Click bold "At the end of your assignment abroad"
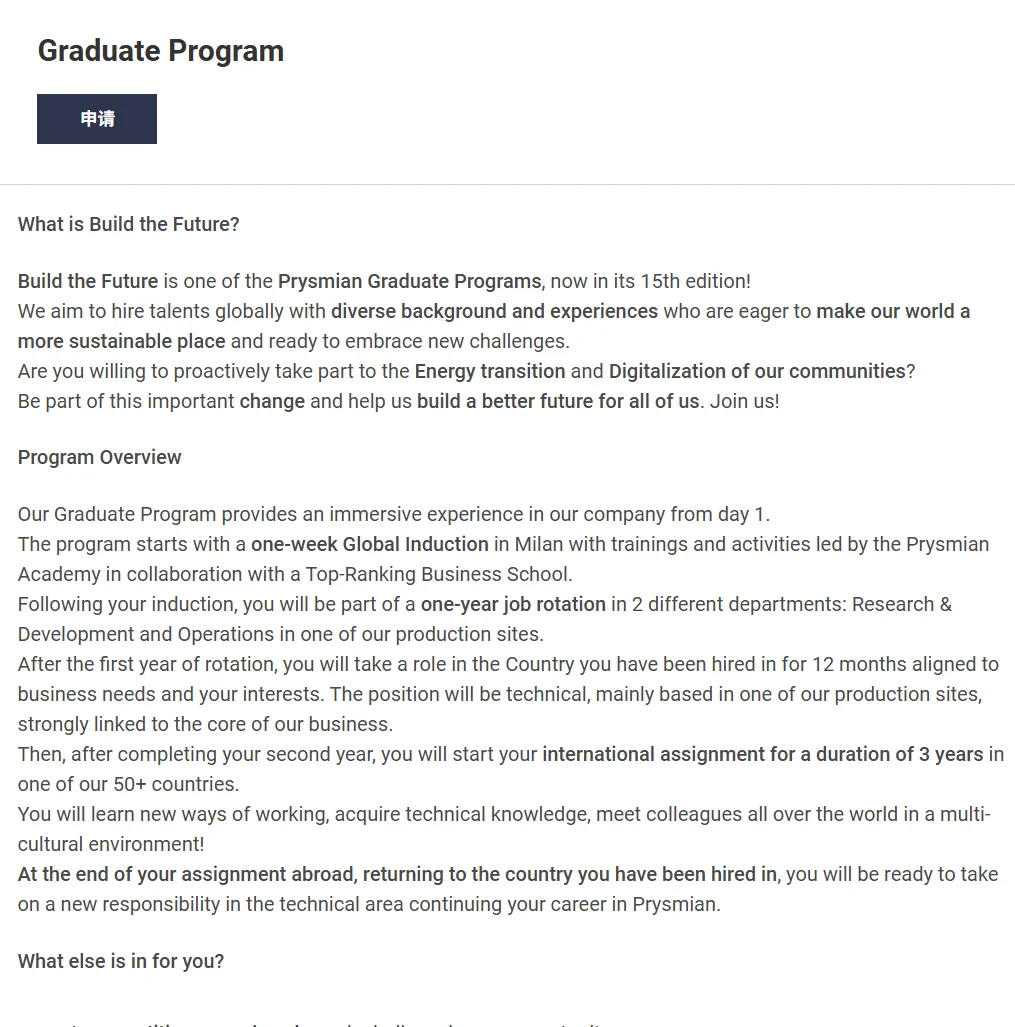This screenshot has height=1027, width=1015. [186, 874]
